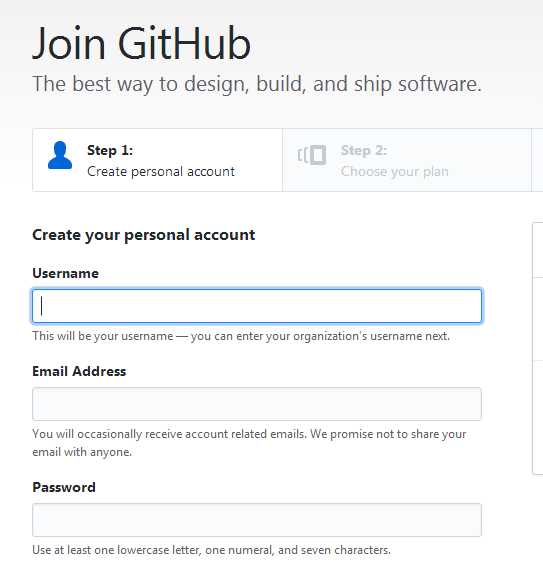Select the Step 1 label
The image size is (543, 563).
point(110,150)
